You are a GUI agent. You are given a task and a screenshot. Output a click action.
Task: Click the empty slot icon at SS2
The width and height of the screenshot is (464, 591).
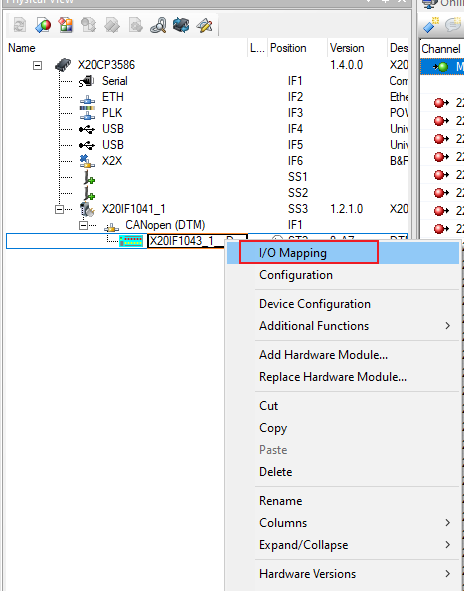point(89,193)
